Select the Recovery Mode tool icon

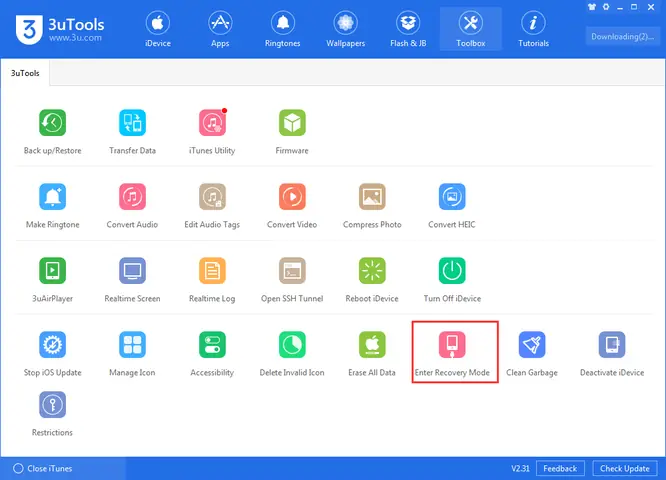pos(452,344)
